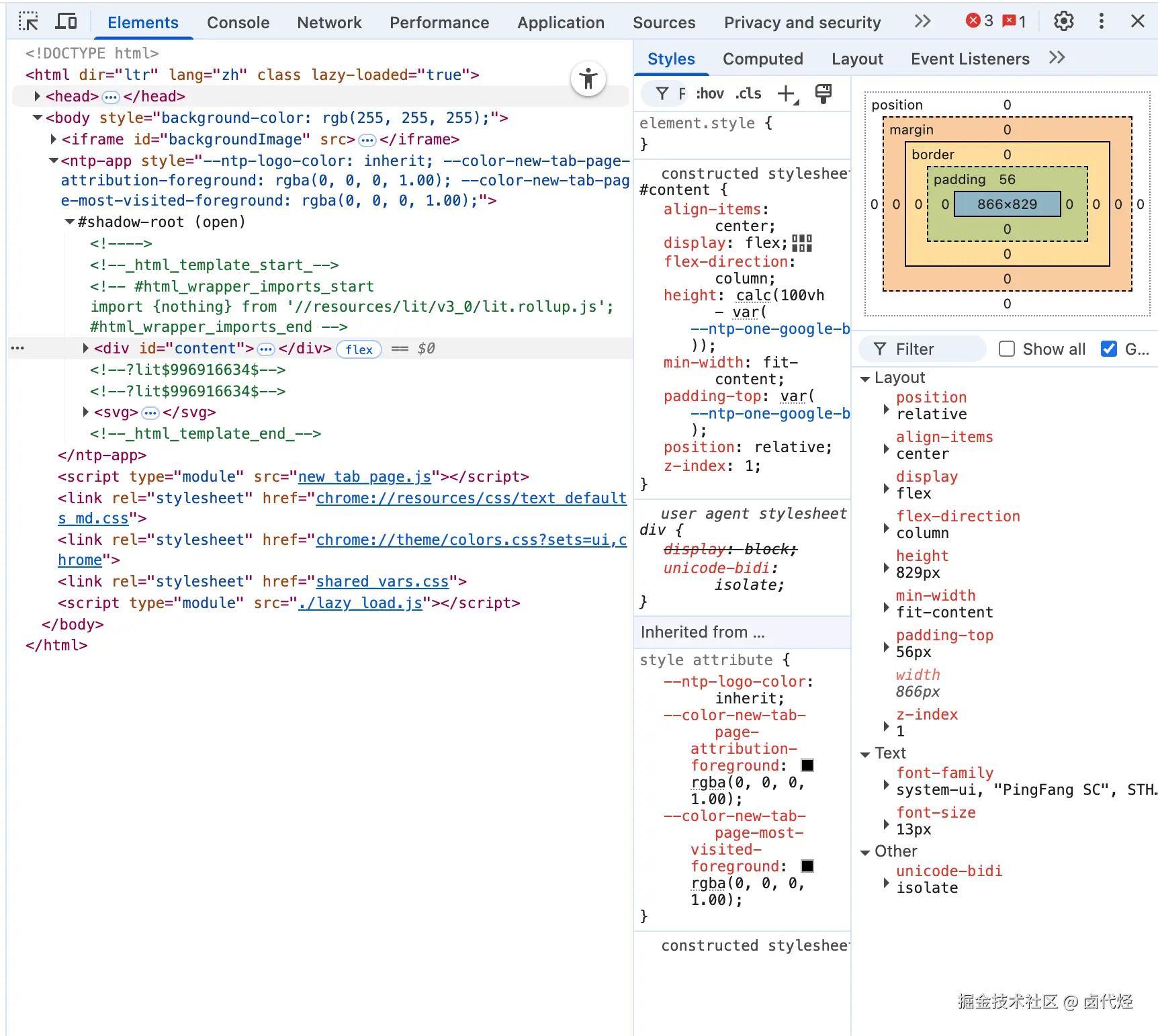Uncheck the Group checkbox in Computed pane
The width and height of the screenshot is (1158, 1036).
[x=1109, y=349]
